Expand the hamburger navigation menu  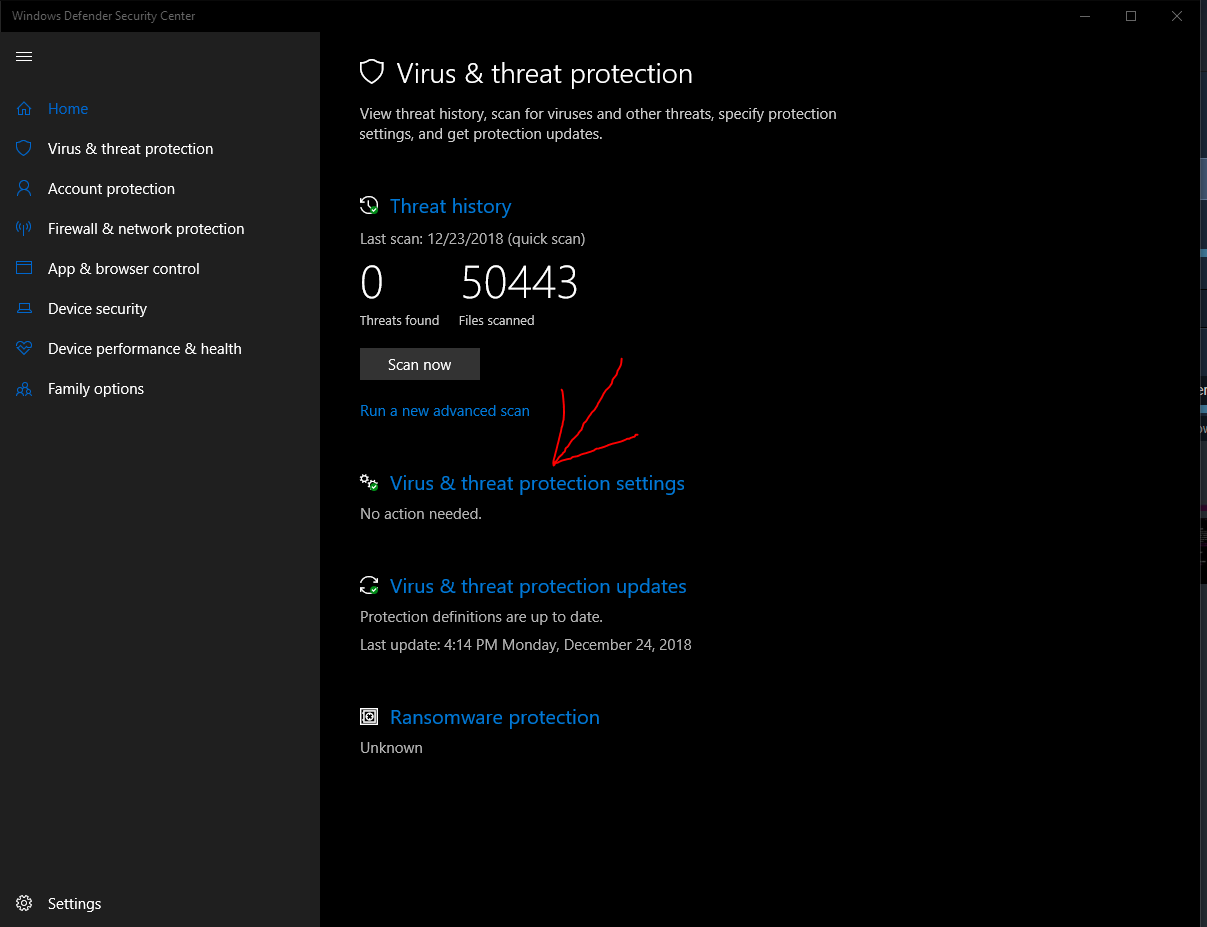24,57
